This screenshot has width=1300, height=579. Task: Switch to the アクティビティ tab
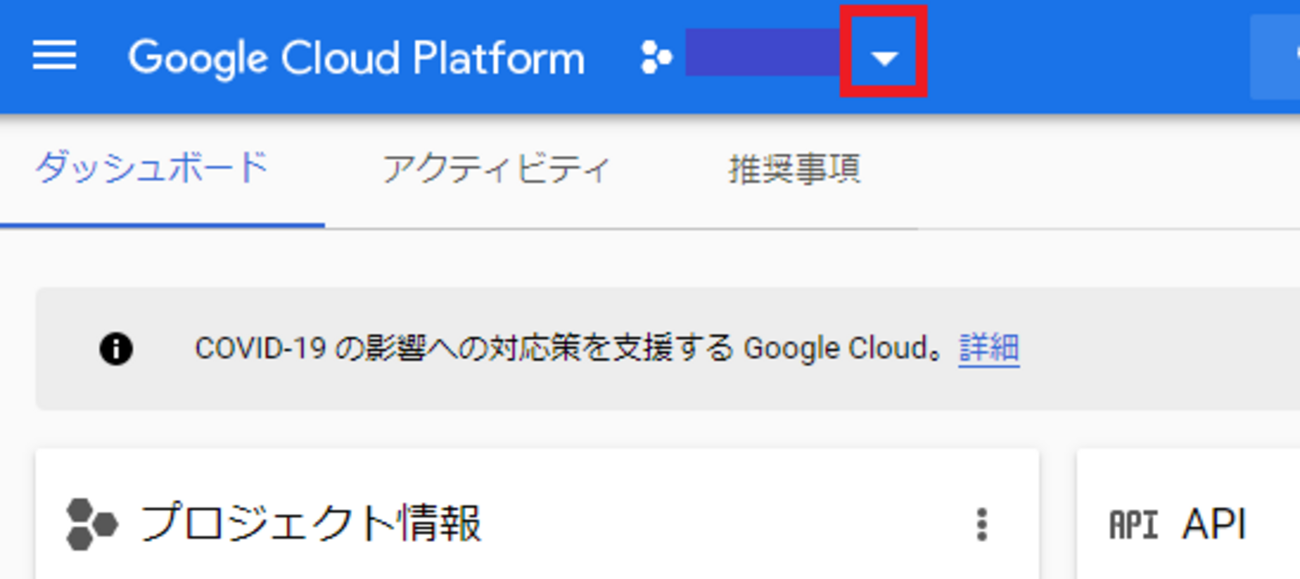pyautogui.click(x=496, y=169)
